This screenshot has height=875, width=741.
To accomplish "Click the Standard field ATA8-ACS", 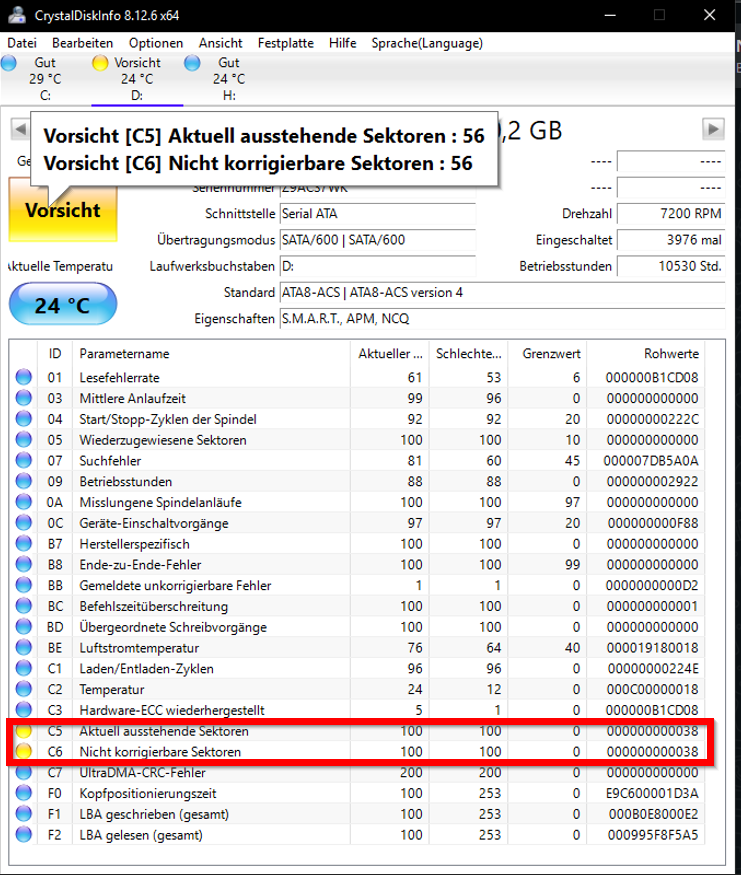I will [x=502, y=292].
